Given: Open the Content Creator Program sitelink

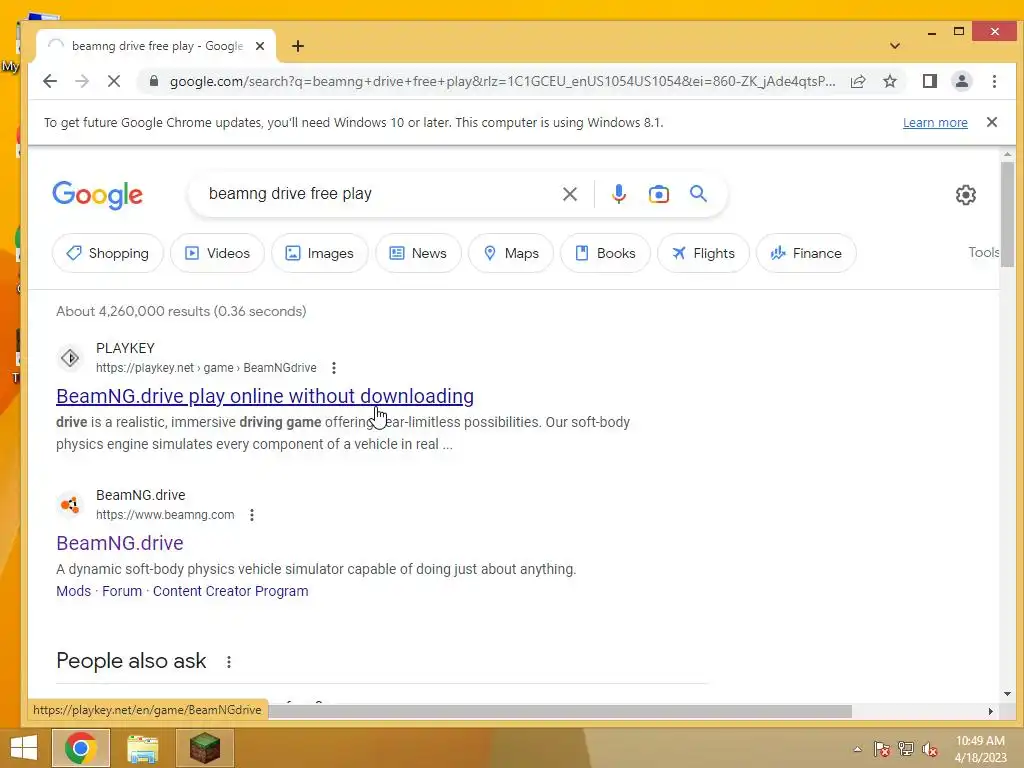Looking at the screenshot, I should 231,591.
